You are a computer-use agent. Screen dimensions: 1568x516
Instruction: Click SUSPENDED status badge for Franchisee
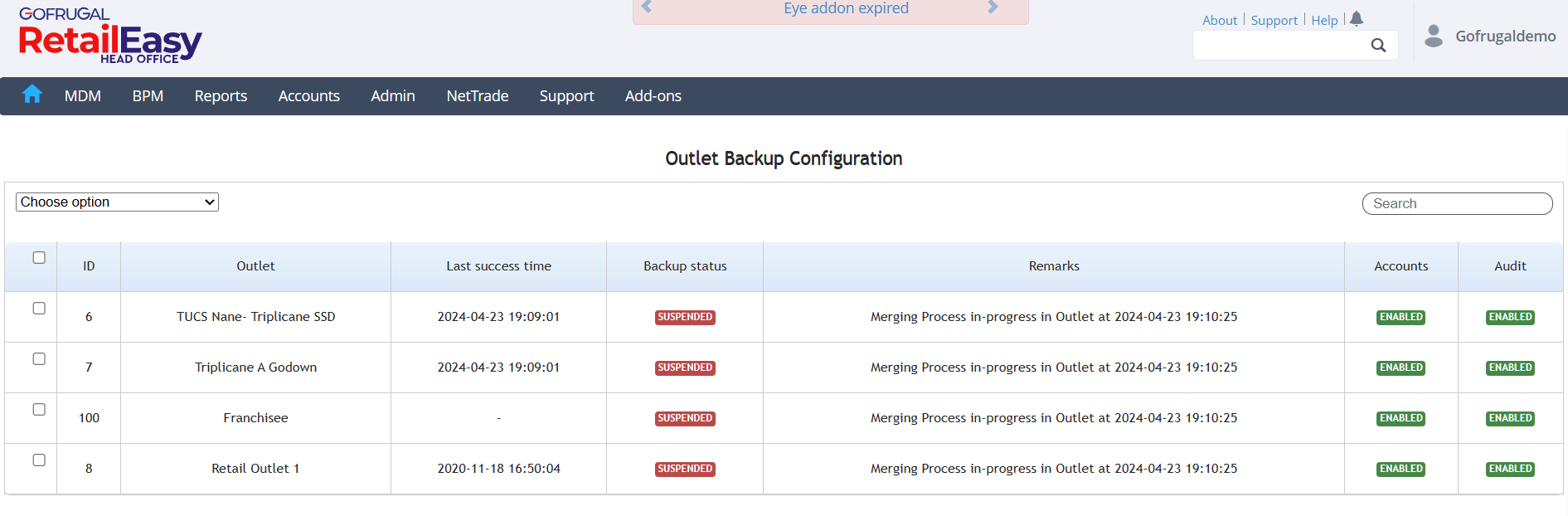[685, 418]
